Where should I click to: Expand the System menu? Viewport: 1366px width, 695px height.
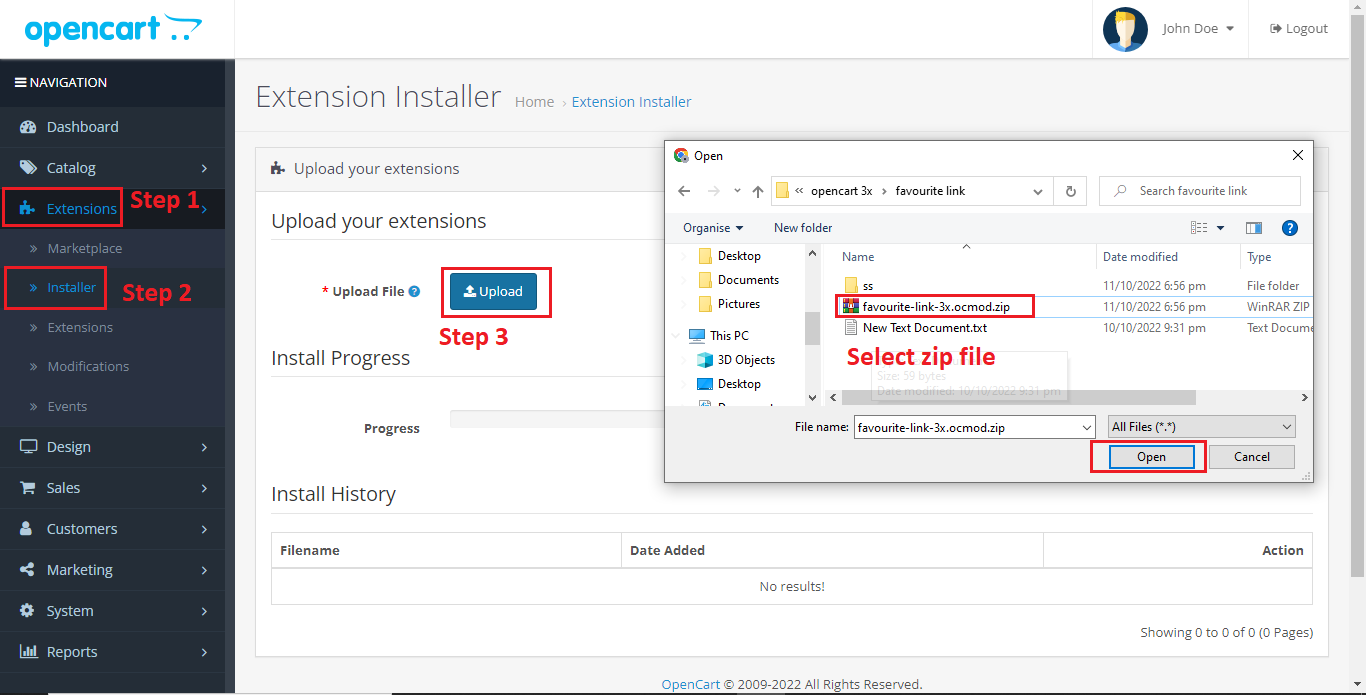pyautogui.click(x=112, y=611)
